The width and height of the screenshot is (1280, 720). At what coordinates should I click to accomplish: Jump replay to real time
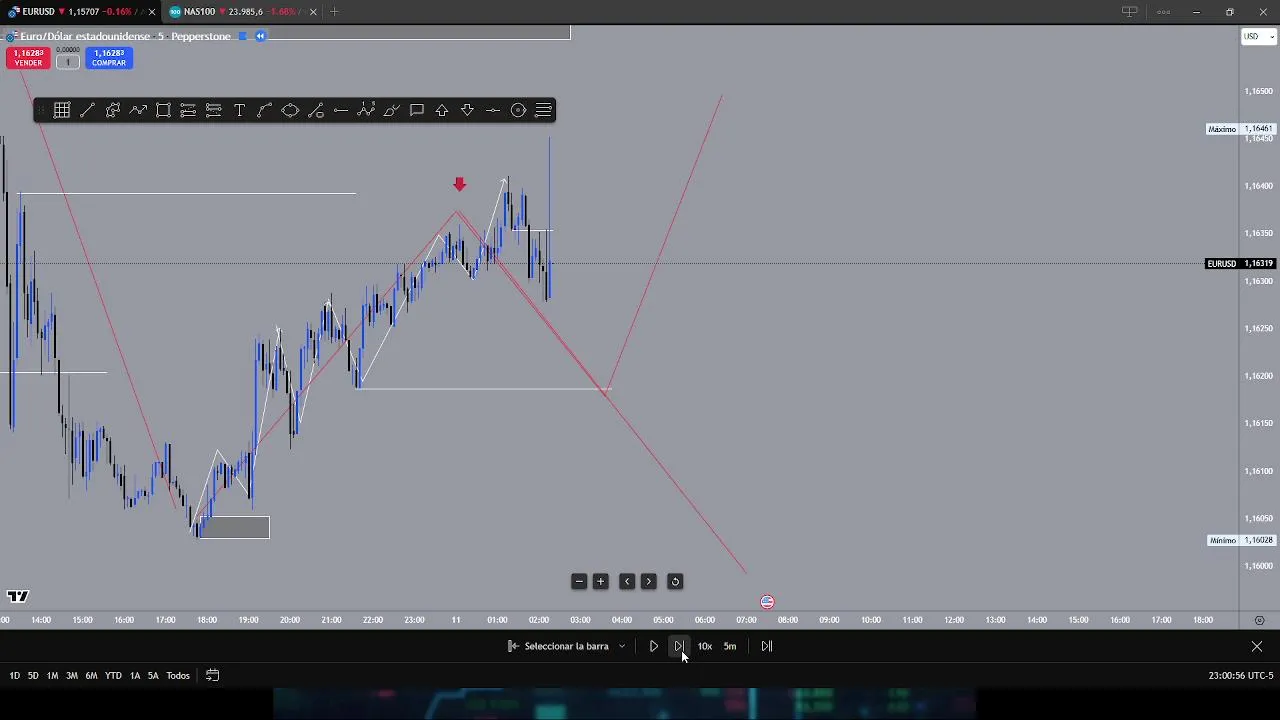point(767,646)
